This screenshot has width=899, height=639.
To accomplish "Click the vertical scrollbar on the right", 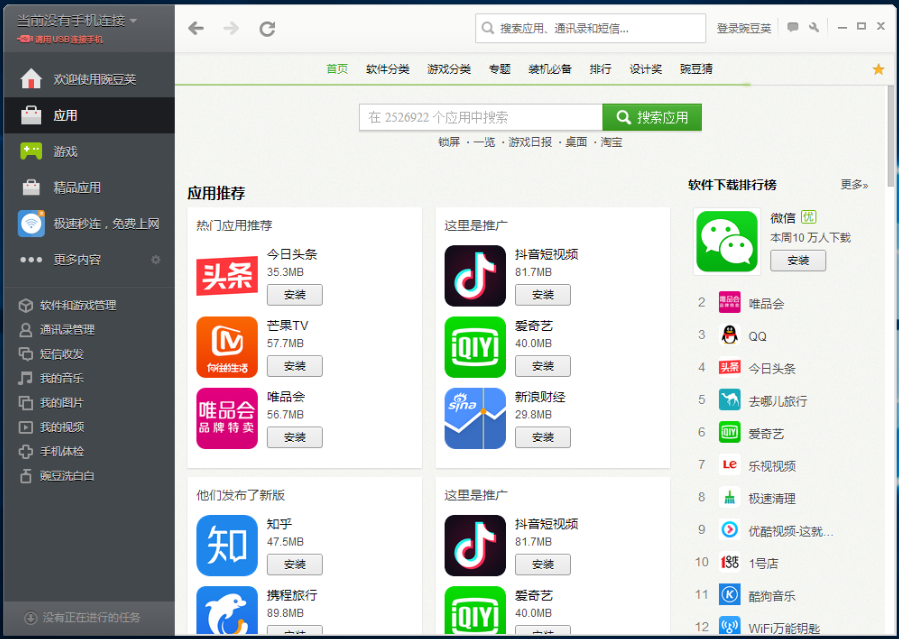I will click(890, 136).
